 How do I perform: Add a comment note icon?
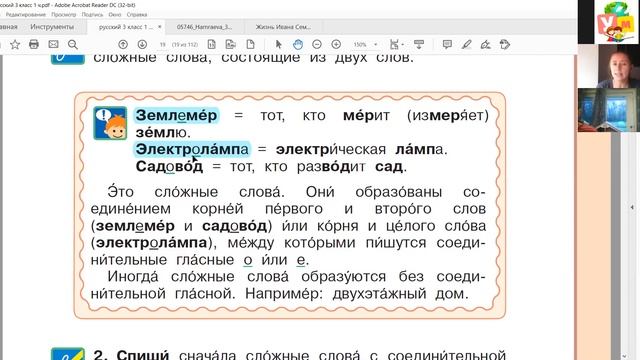click(447, 44)
